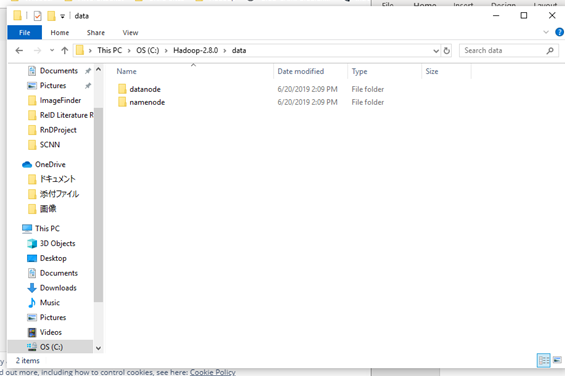Viewport: 565px width, 376px height.
Task: Open Documents under This PC
Action: pyautogui.click(x=59, y=273)
